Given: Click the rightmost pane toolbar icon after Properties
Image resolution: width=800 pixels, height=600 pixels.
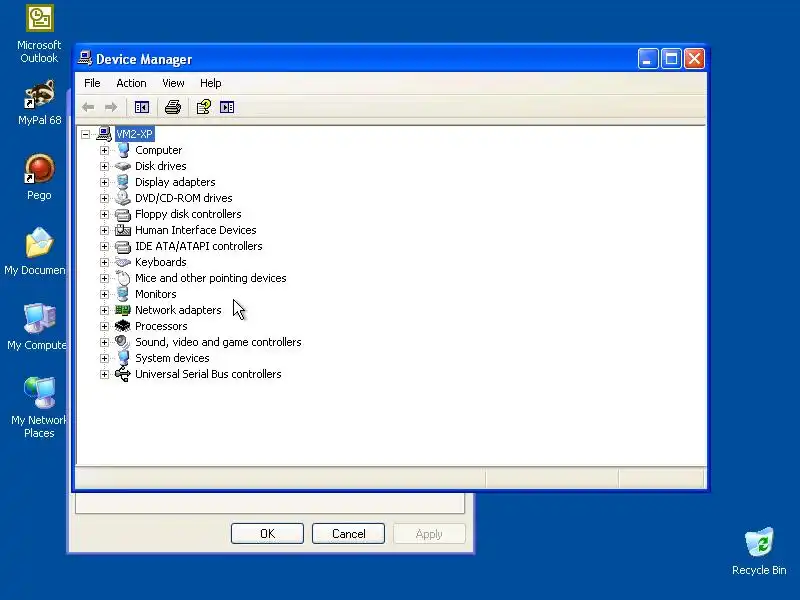Looking at the screenshot, I should pos(227,107).
